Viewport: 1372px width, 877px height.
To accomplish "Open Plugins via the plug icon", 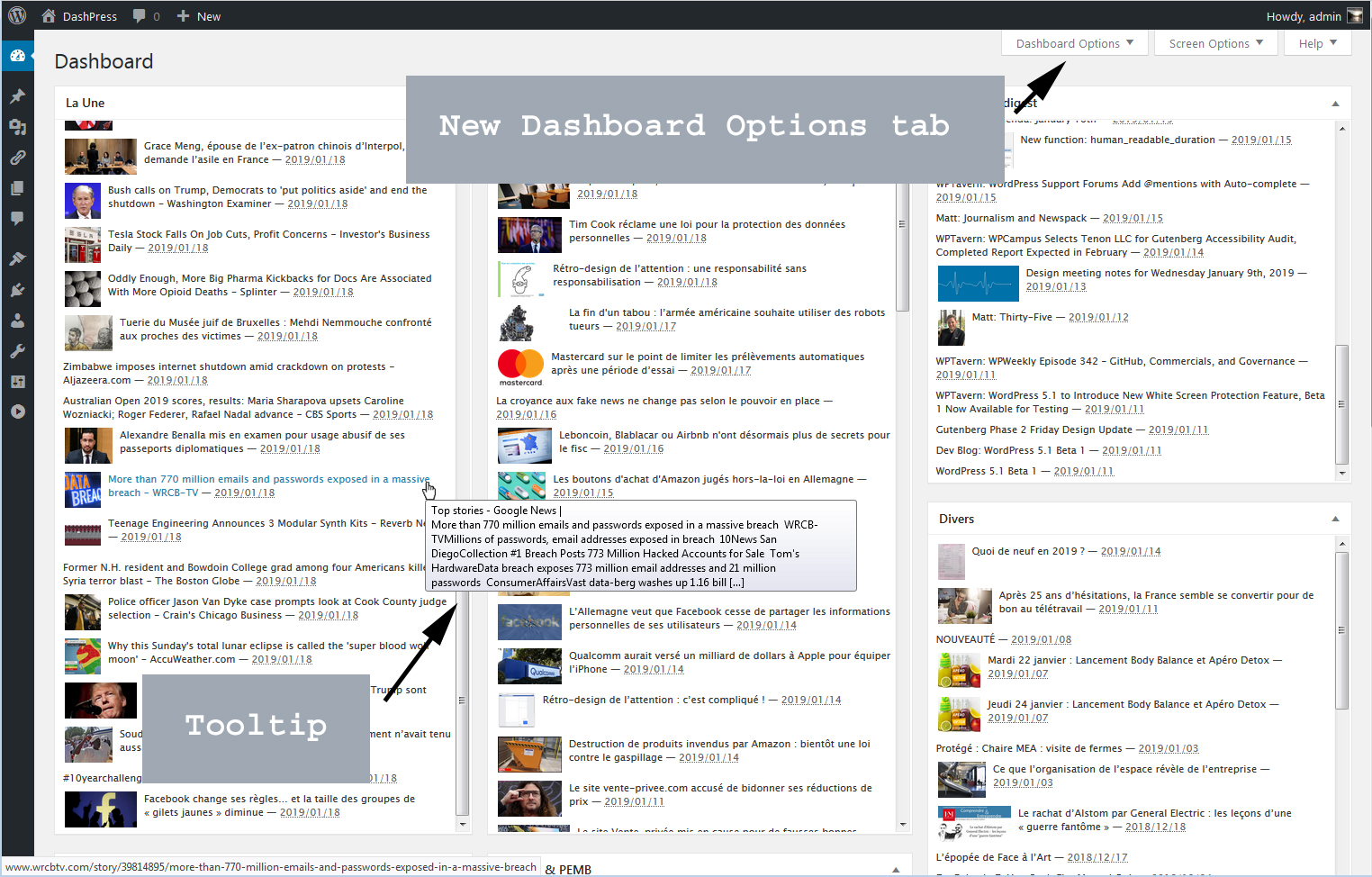I will pyautogui.click(x=17, y=290).
